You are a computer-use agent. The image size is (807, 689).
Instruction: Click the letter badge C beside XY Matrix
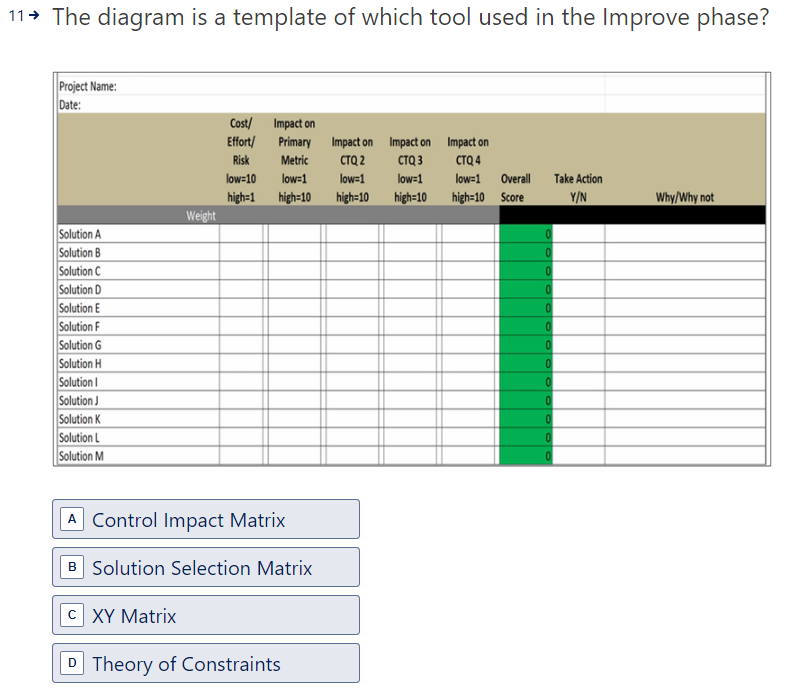71,615
